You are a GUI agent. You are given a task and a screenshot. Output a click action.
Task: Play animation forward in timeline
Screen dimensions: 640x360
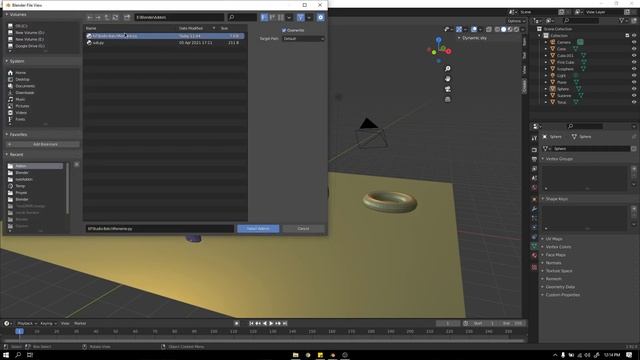tap(271, 323)
